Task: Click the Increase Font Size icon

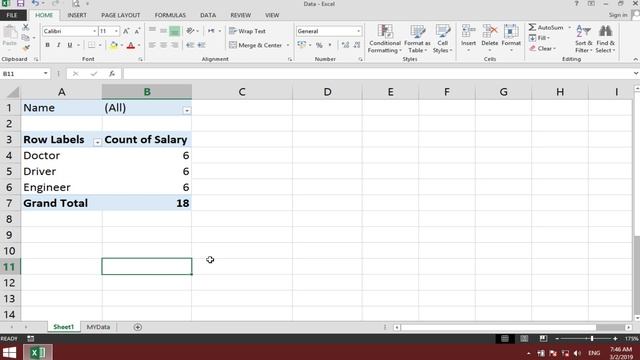Action: pos(126,31)
